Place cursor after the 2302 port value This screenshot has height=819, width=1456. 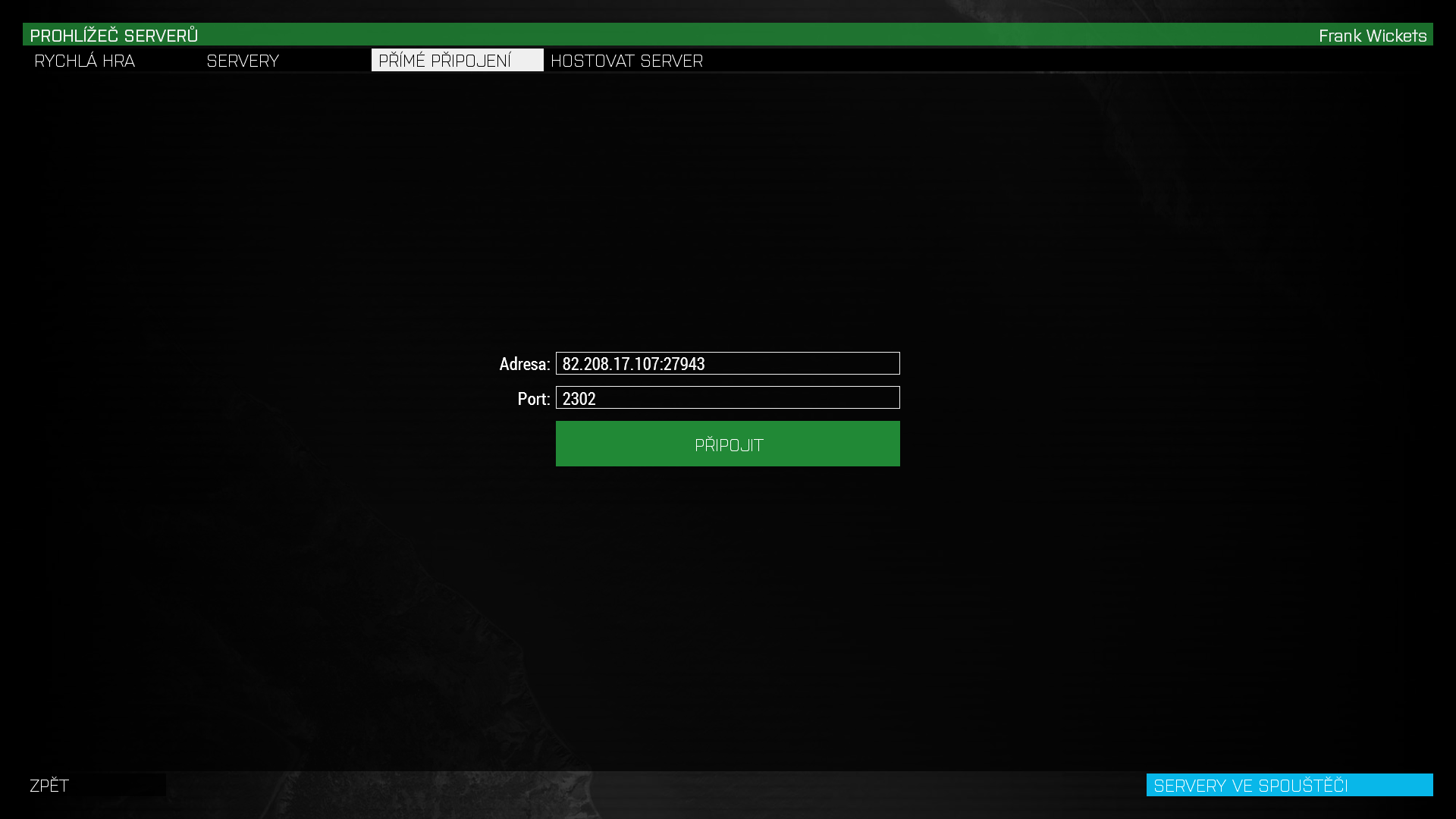click(598, 399)
